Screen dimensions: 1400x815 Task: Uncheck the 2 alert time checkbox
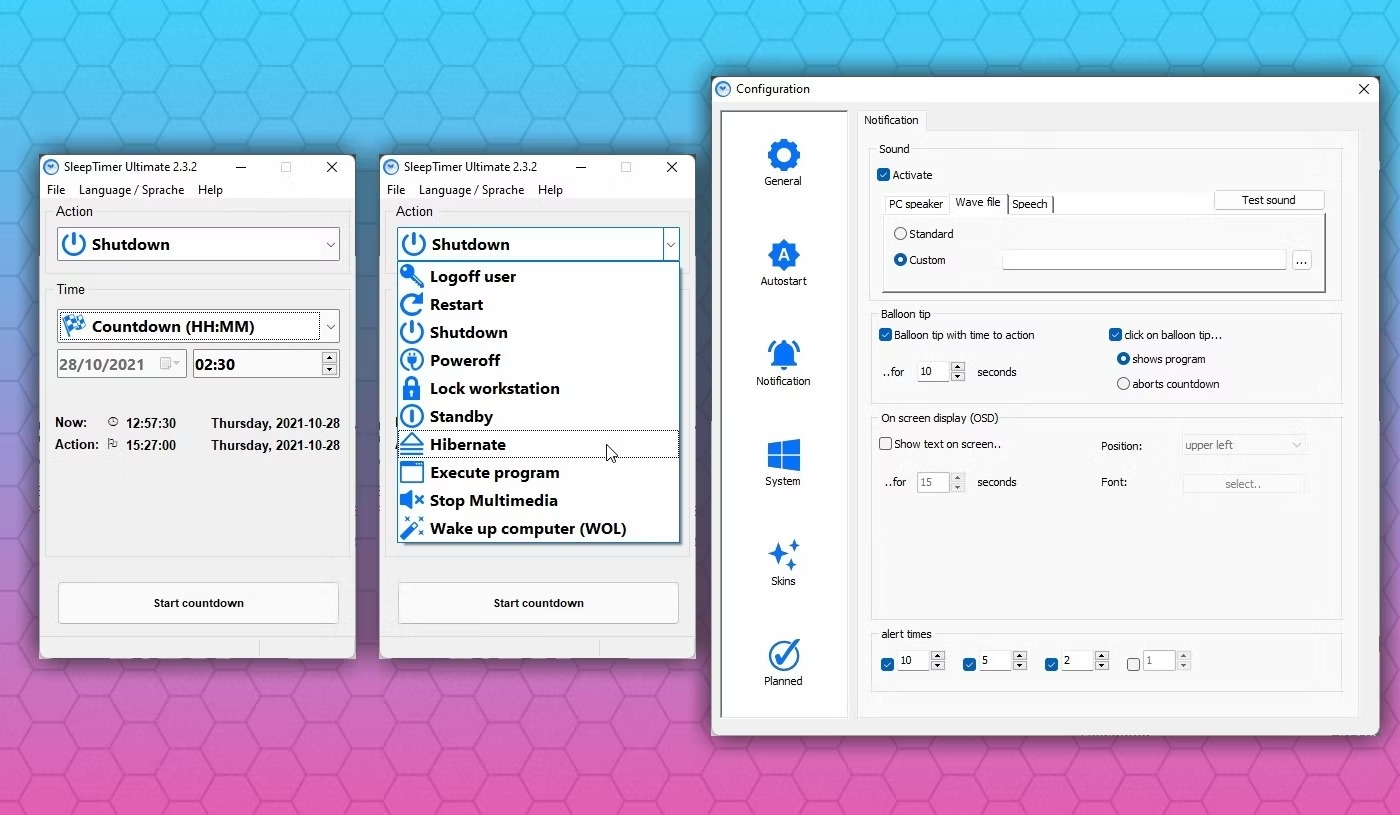point(1051,664)
